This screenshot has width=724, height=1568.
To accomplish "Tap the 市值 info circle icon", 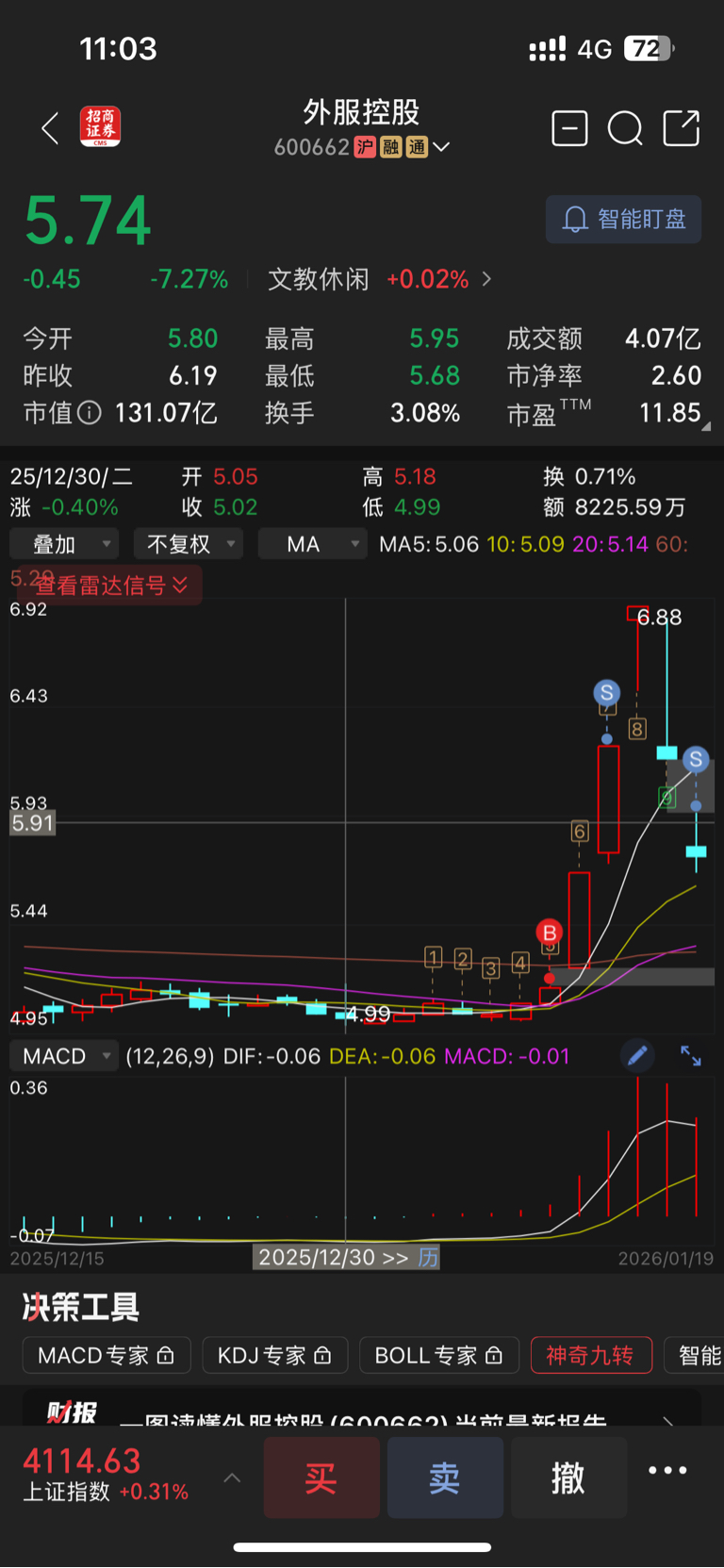I will tap(90, 413).
